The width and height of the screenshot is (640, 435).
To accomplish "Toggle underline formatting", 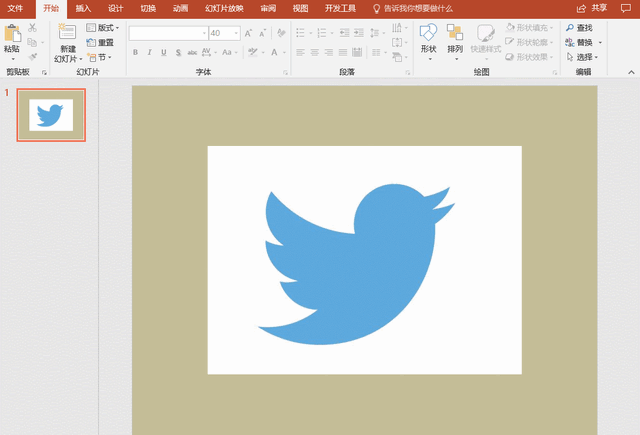I will click(x=164, y=52).
